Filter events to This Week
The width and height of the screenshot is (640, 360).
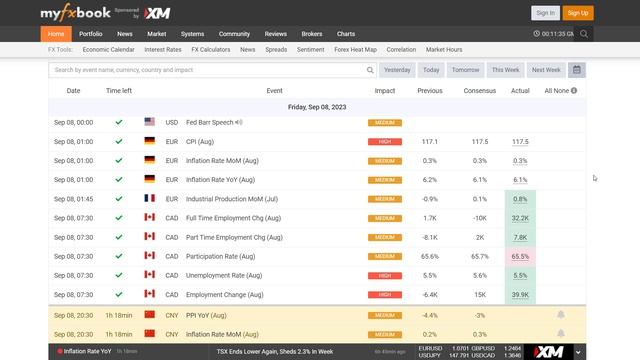(x=505, y=70)
